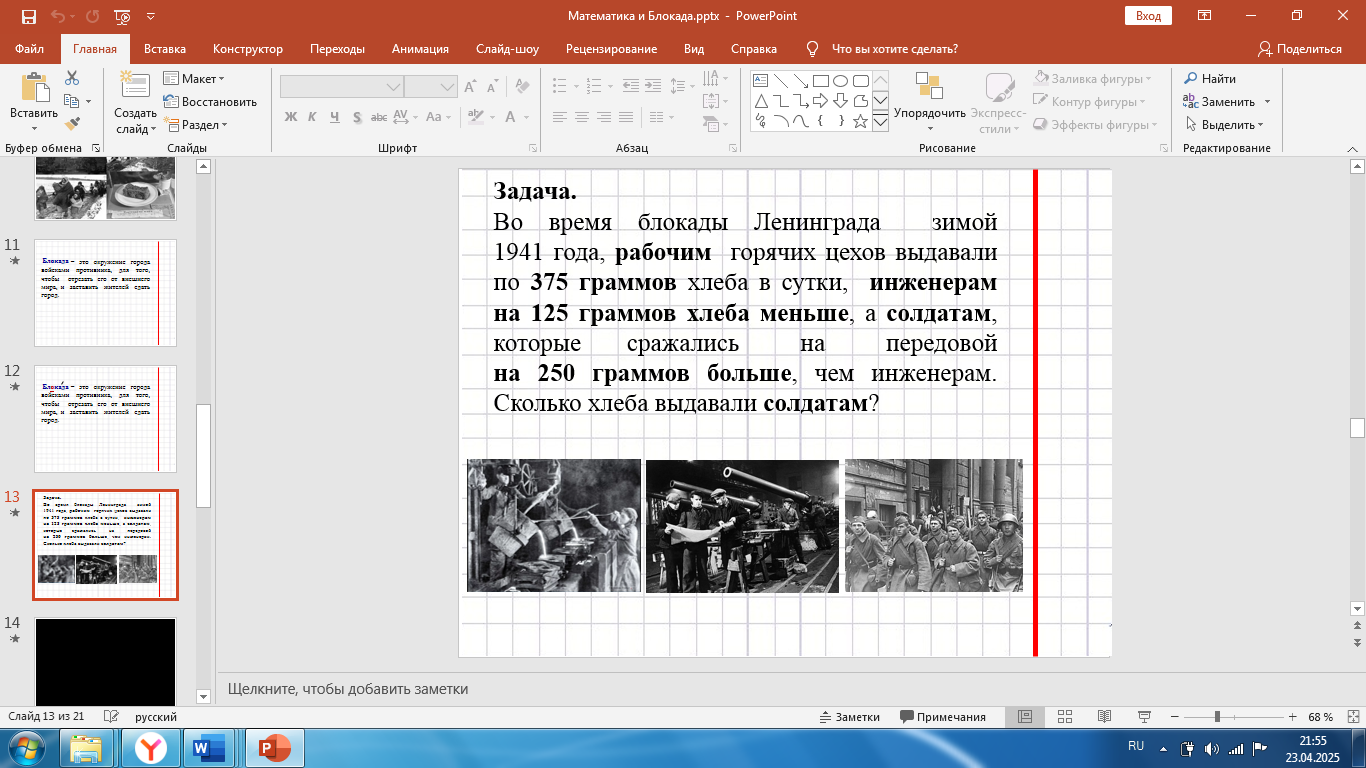
Task: Open the Раздел section dropdown
Action: 197,125
